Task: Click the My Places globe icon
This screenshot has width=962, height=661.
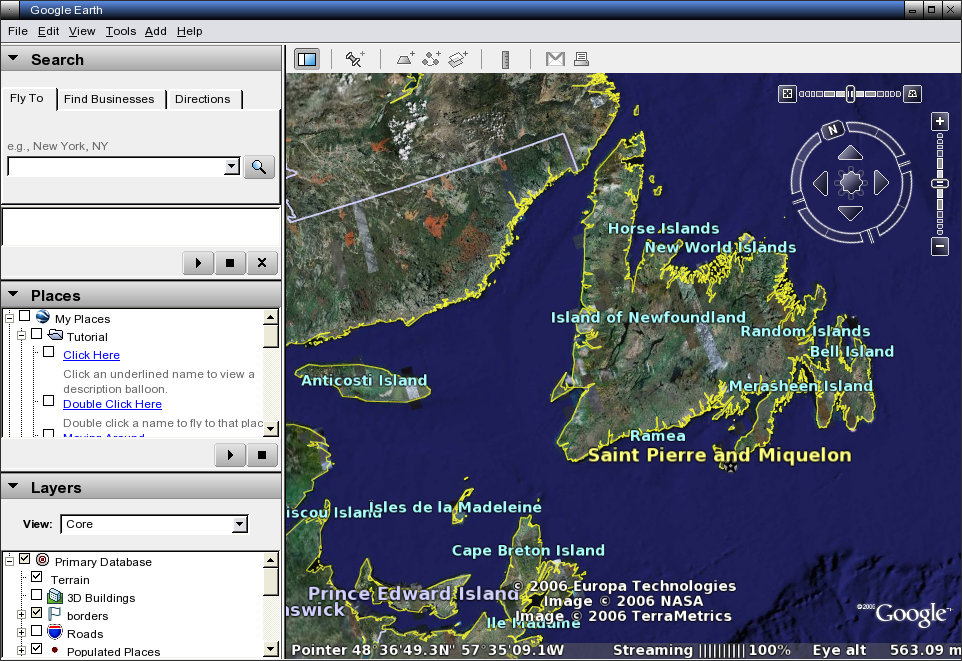Action: (x=42, y=317)
